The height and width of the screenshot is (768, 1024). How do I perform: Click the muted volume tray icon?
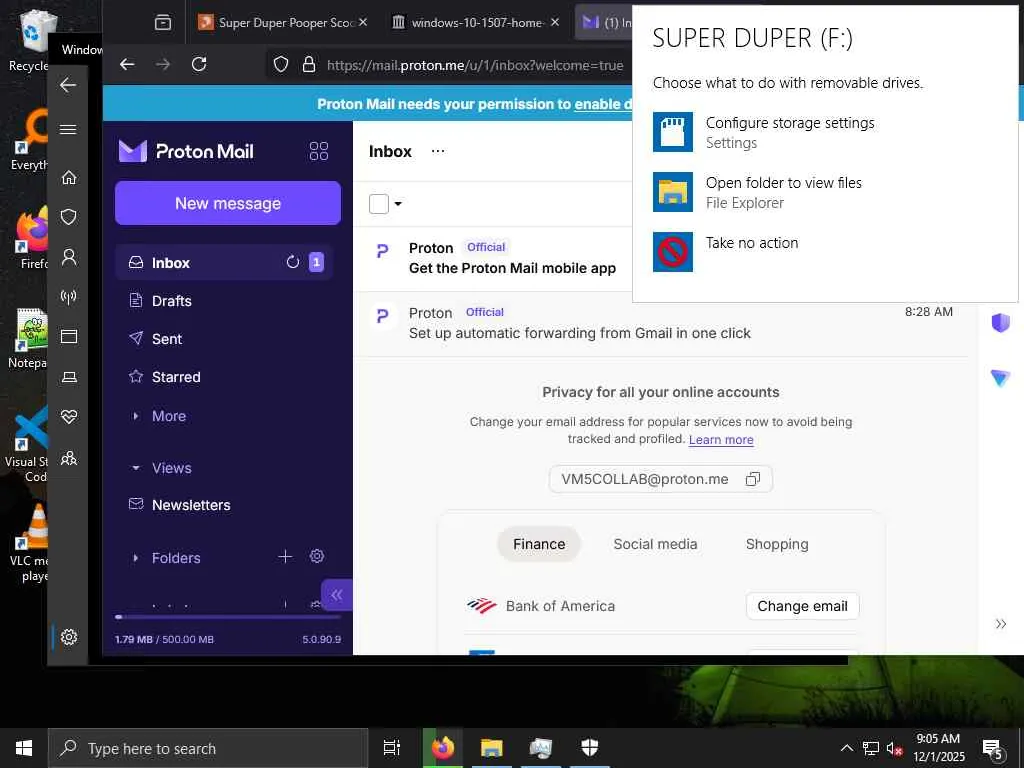point(894,748)
